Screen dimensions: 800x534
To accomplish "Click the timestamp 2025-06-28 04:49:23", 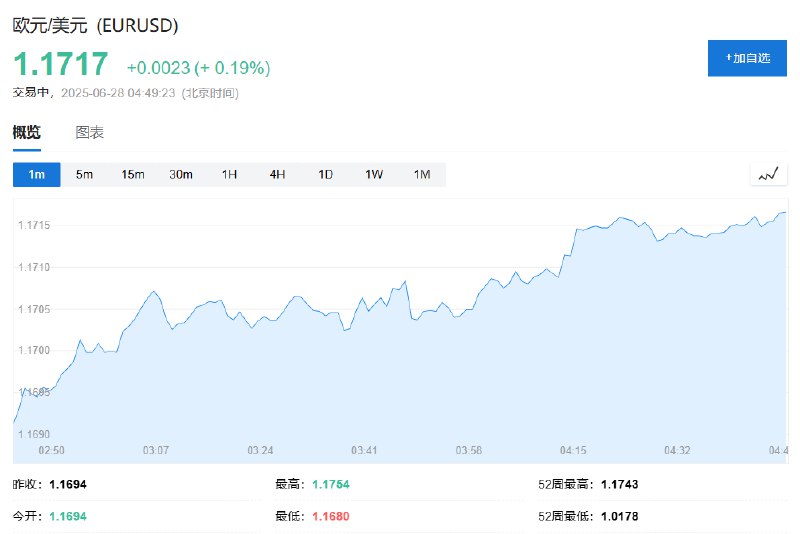I will (118, 93).
